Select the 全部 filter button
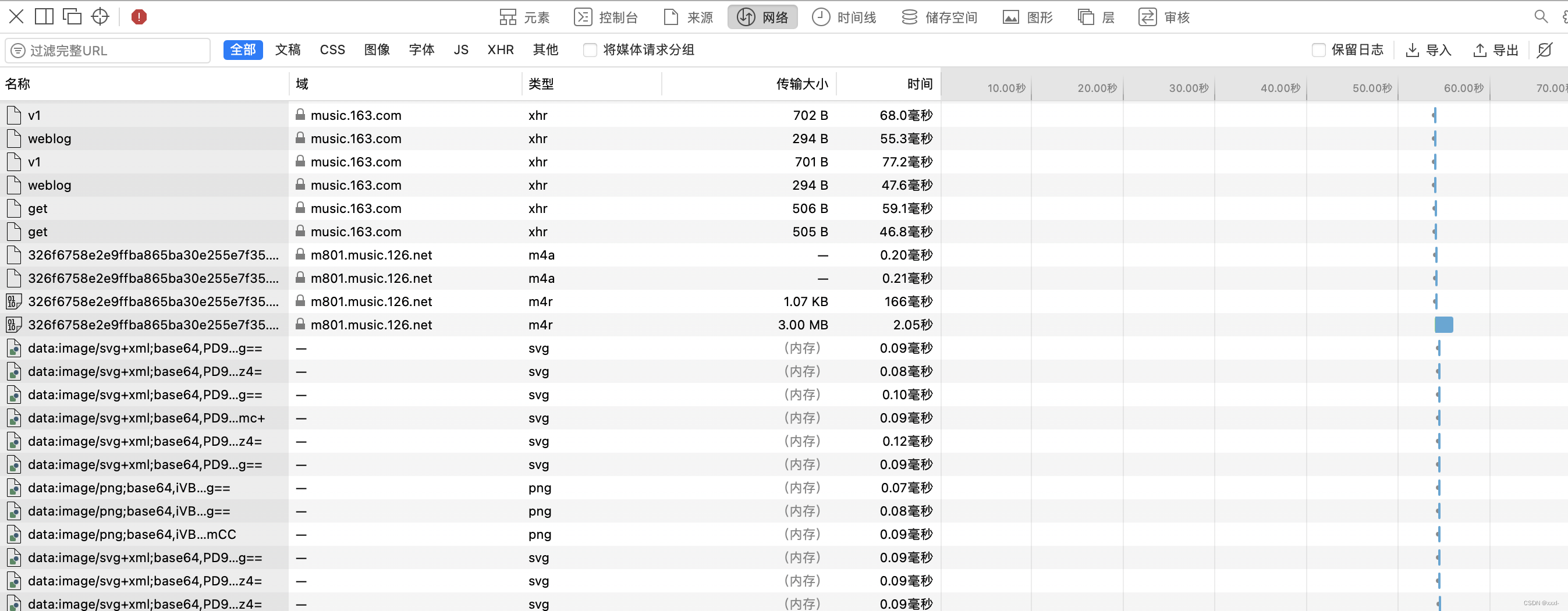 [x=243, y=50]
